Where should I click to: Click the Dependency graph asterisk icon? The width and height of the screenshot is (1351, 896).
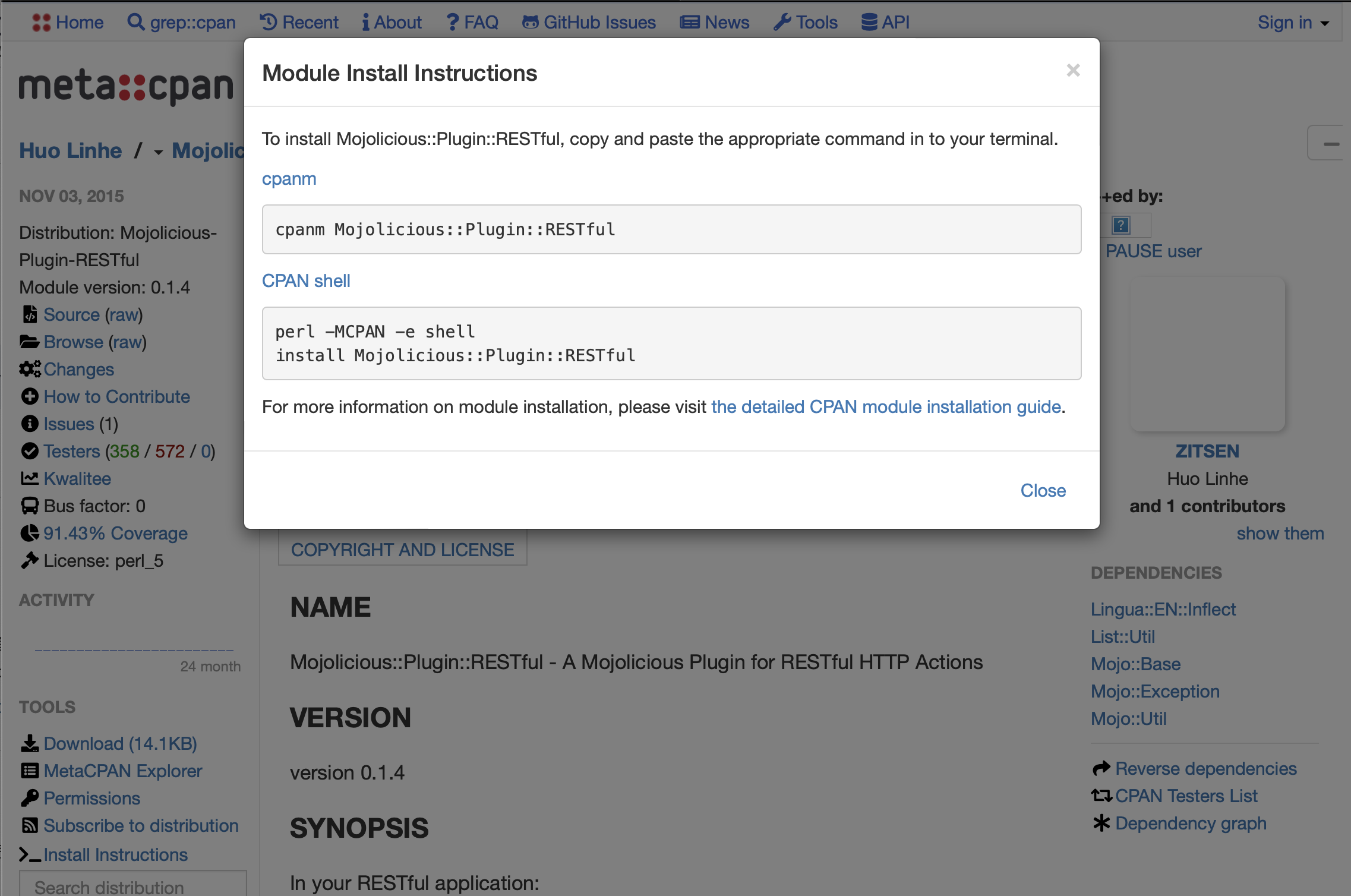[1101, 824]
